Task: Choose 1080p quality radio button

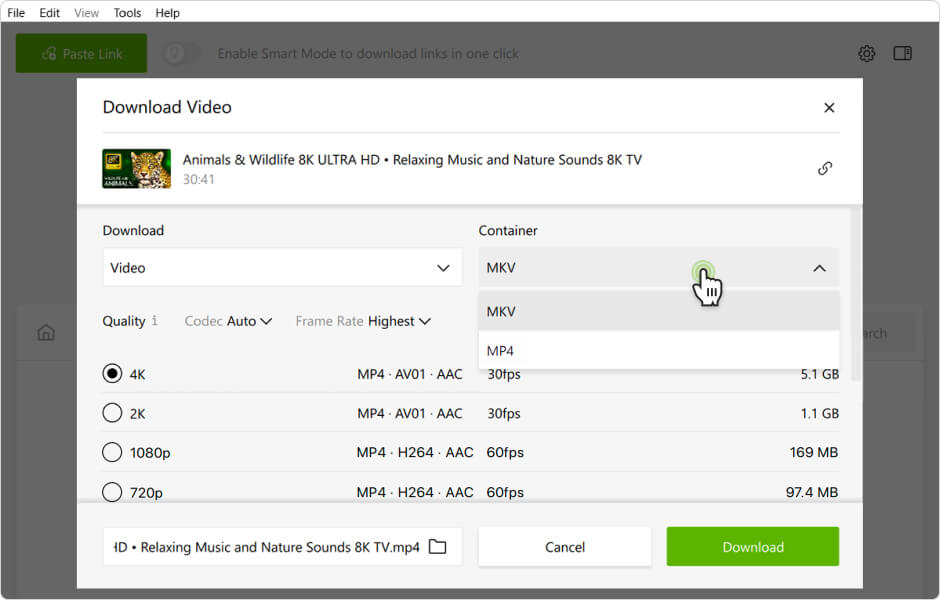Action: [112, 452]
